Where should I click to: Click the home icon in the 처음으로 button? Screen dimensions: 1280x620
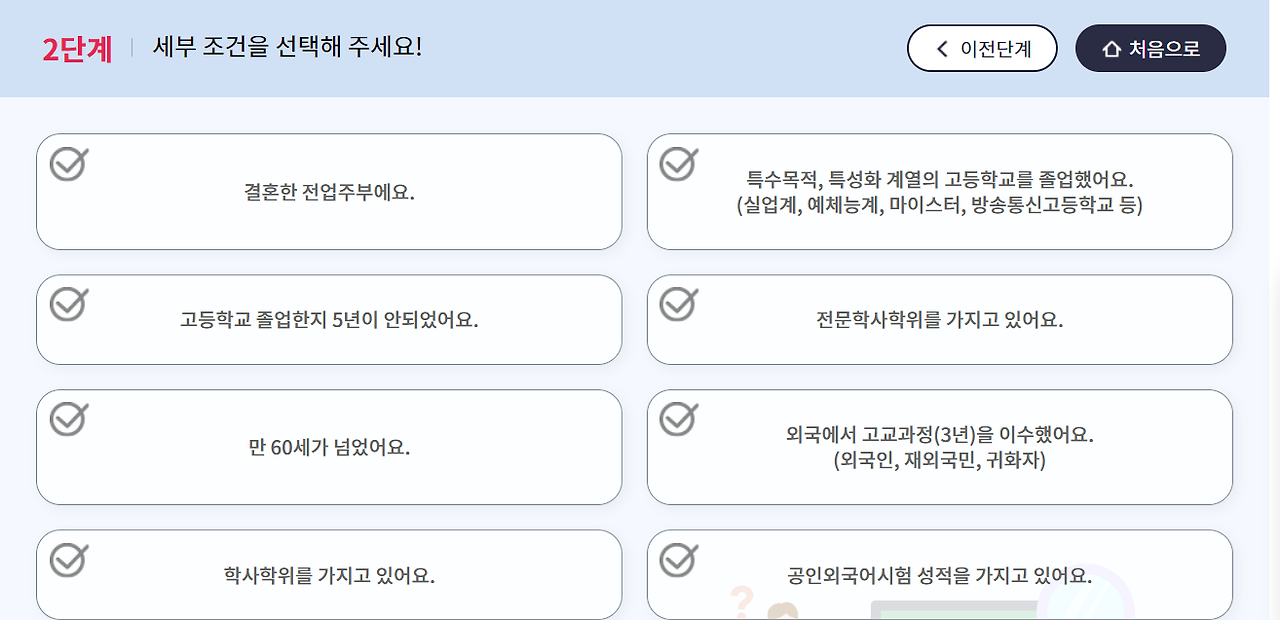click(x=1113, y=48)
